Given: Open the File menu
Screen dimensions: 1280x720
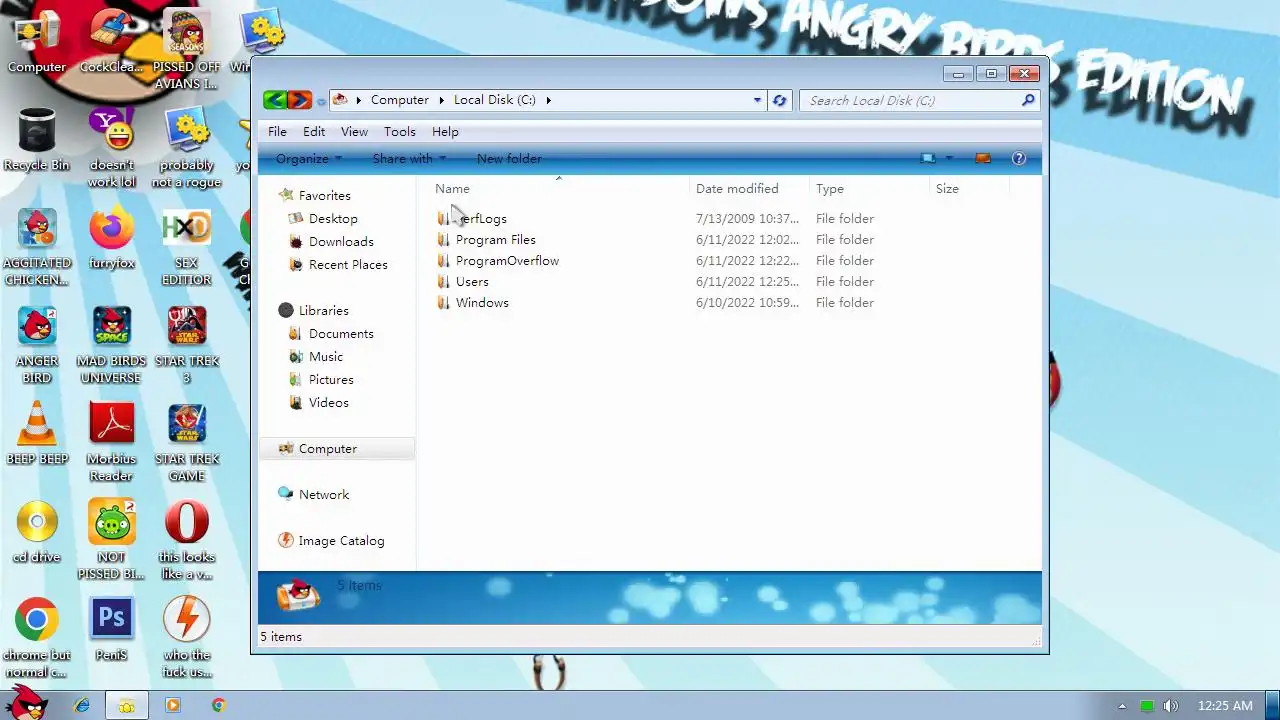Looking at the screenshot, I should [277, 131].
